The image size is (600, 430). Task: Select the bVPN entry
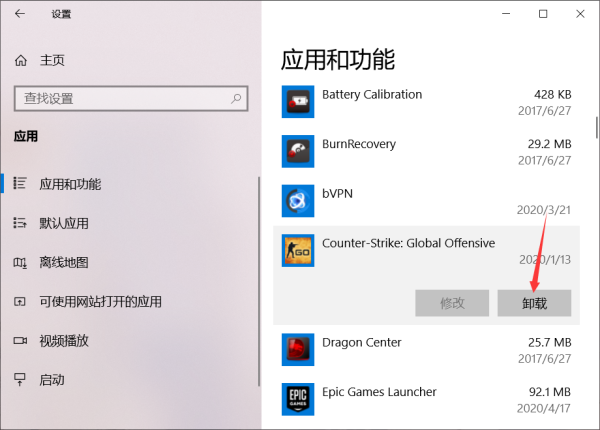[x=426, y=201]
